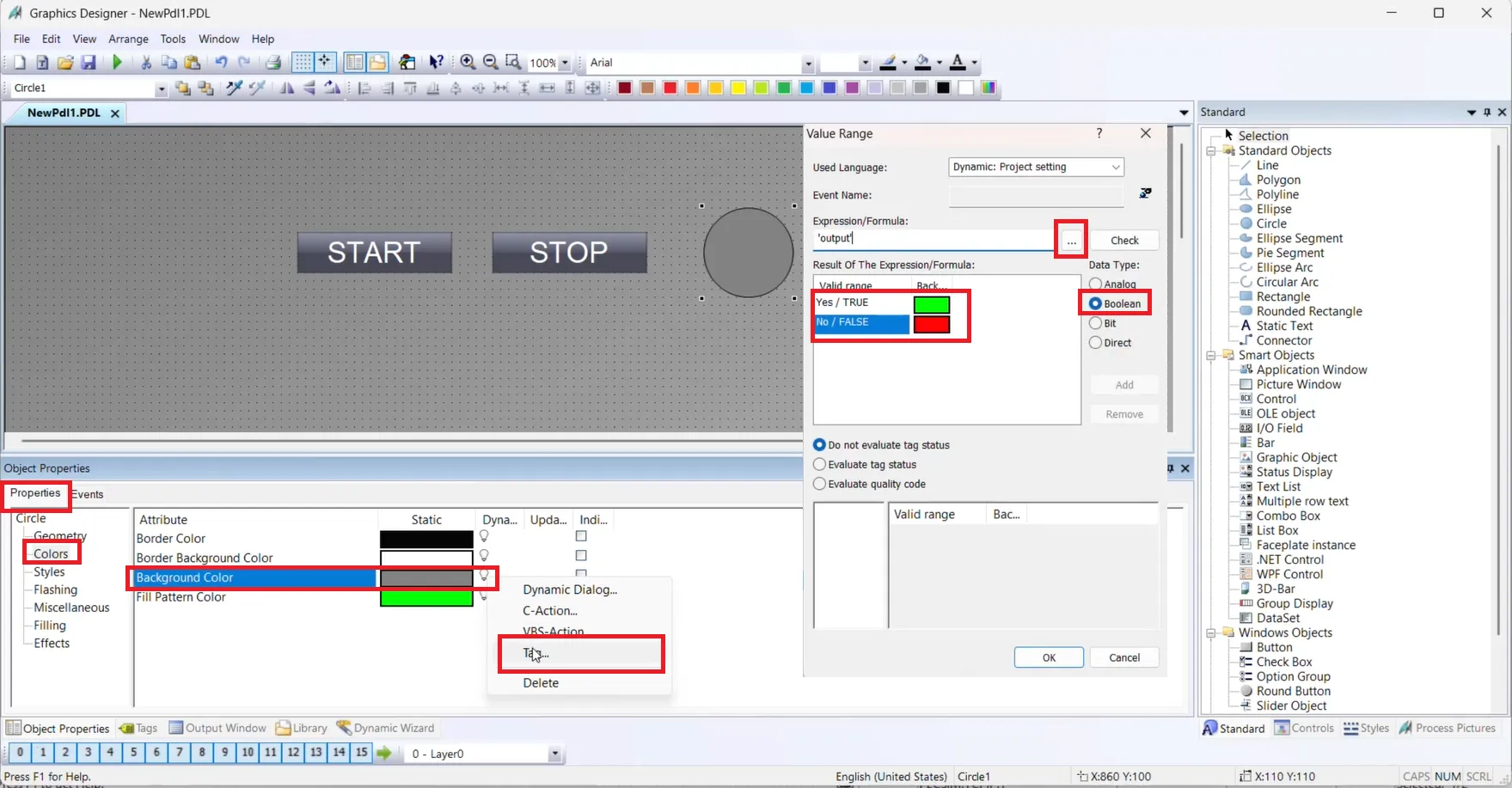Click the Print icon in the toolbar
Image resolution: width=1512 pixels, height=788 pixels.
(273, 62)
